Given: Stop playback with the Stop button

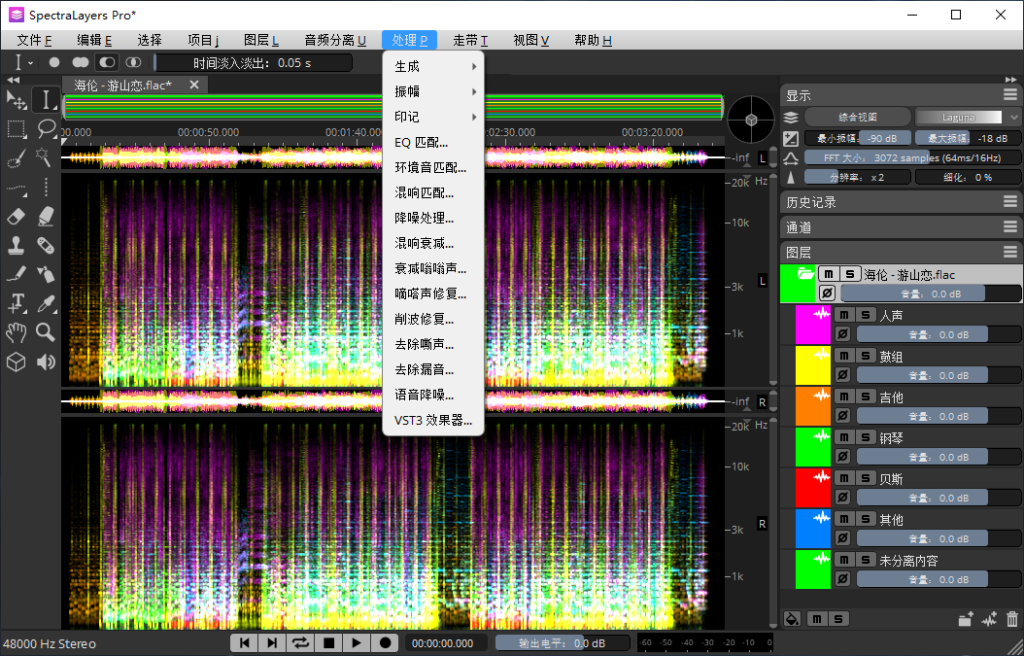Looking at the screenshot, I should point(328,643).
